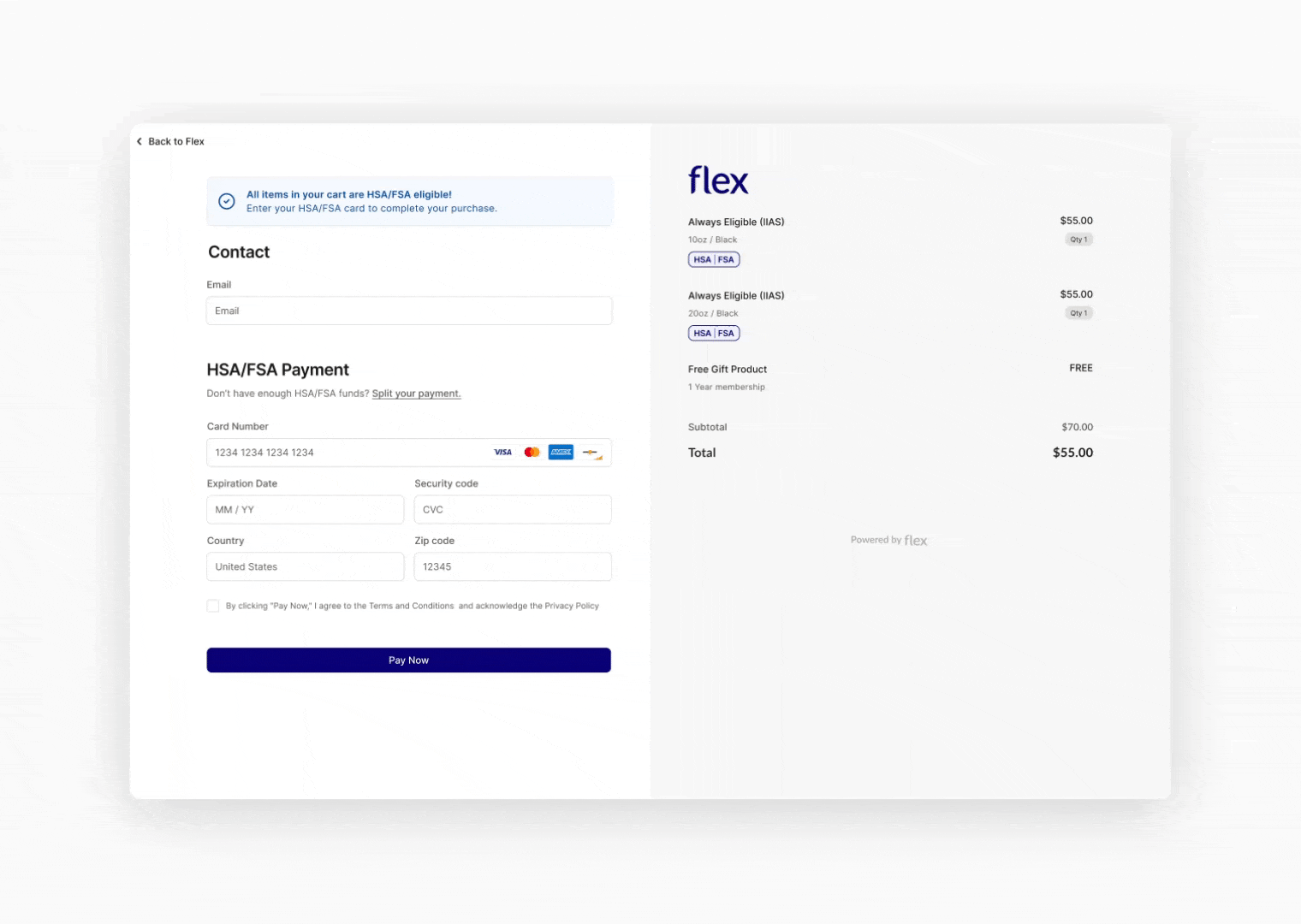Click HSA|FSA badge under 10oz / Black
The width and height of the screenshot is (1301, 924).
(x=714, y=259)
